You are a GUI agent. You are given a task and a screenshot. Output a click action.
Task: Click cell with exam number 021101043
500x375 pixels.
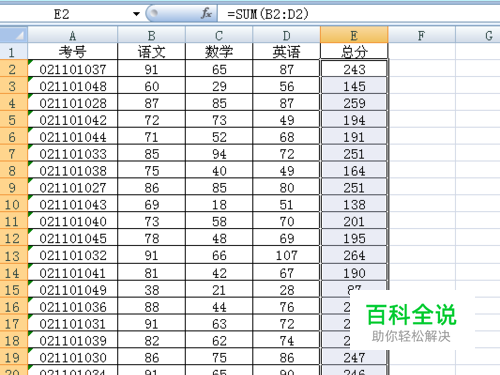point(73,204)
